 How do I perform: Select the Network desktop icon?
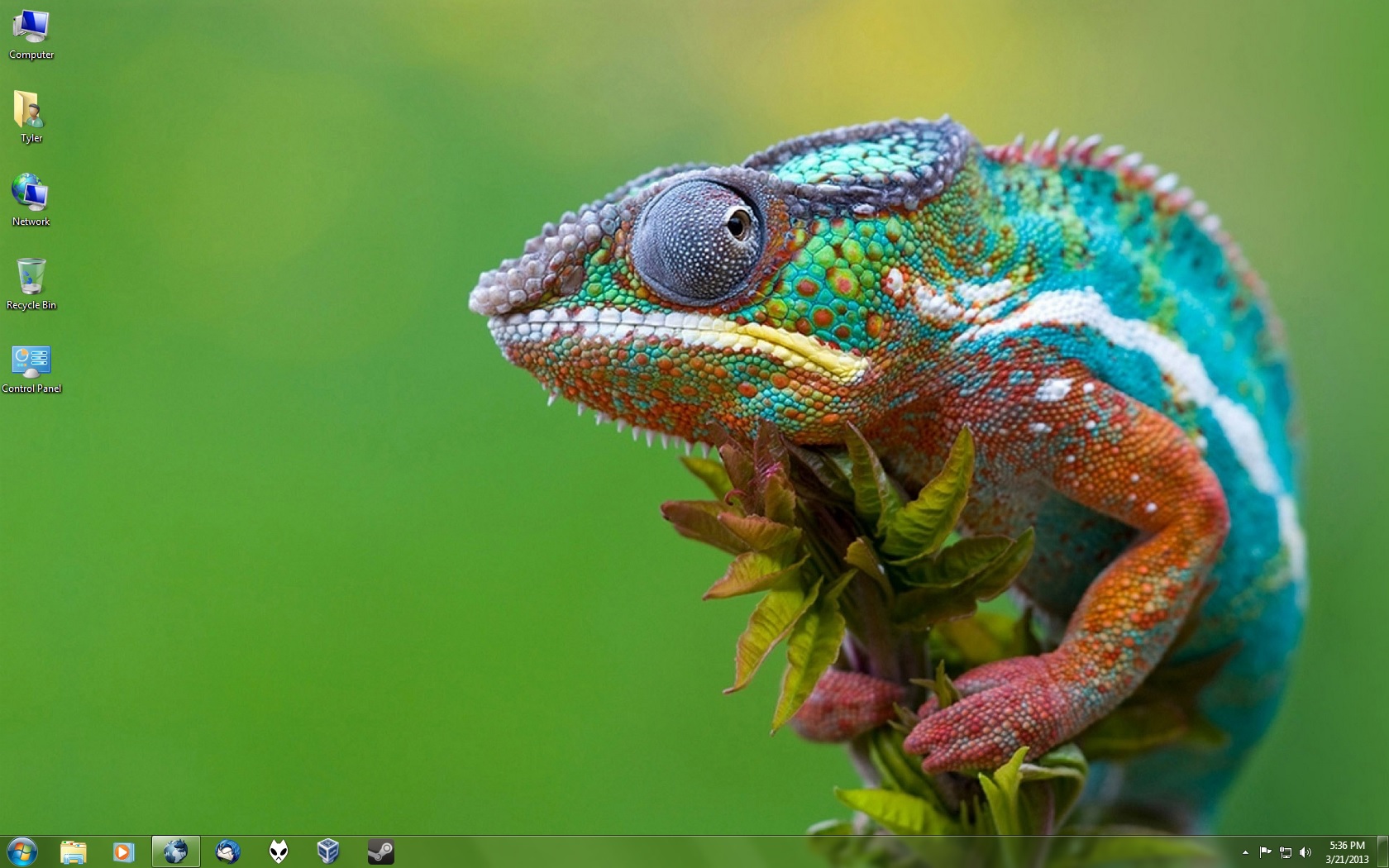(31, 200)
